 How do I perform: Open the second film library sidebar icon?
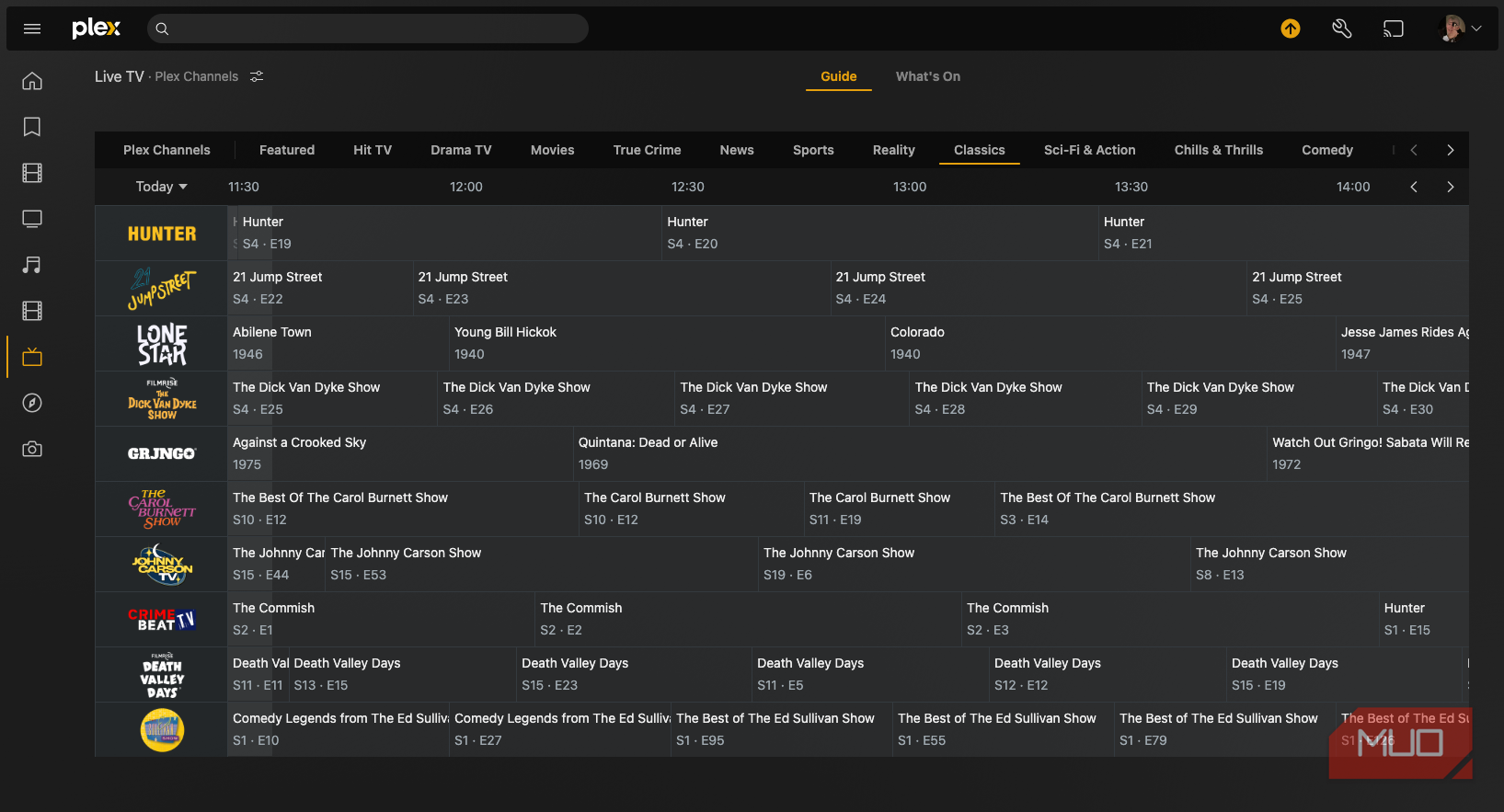tap(32, 311)
